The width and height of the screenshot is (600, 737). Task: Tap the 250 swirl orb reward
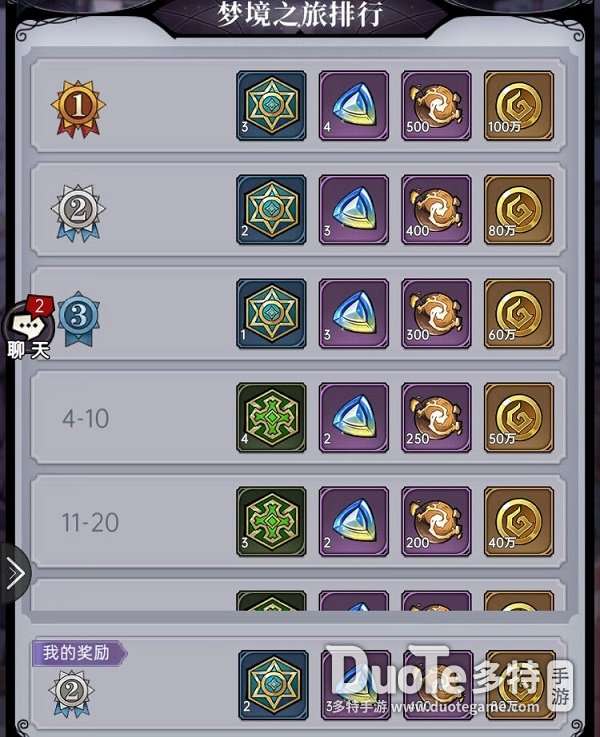pos(436,417)
